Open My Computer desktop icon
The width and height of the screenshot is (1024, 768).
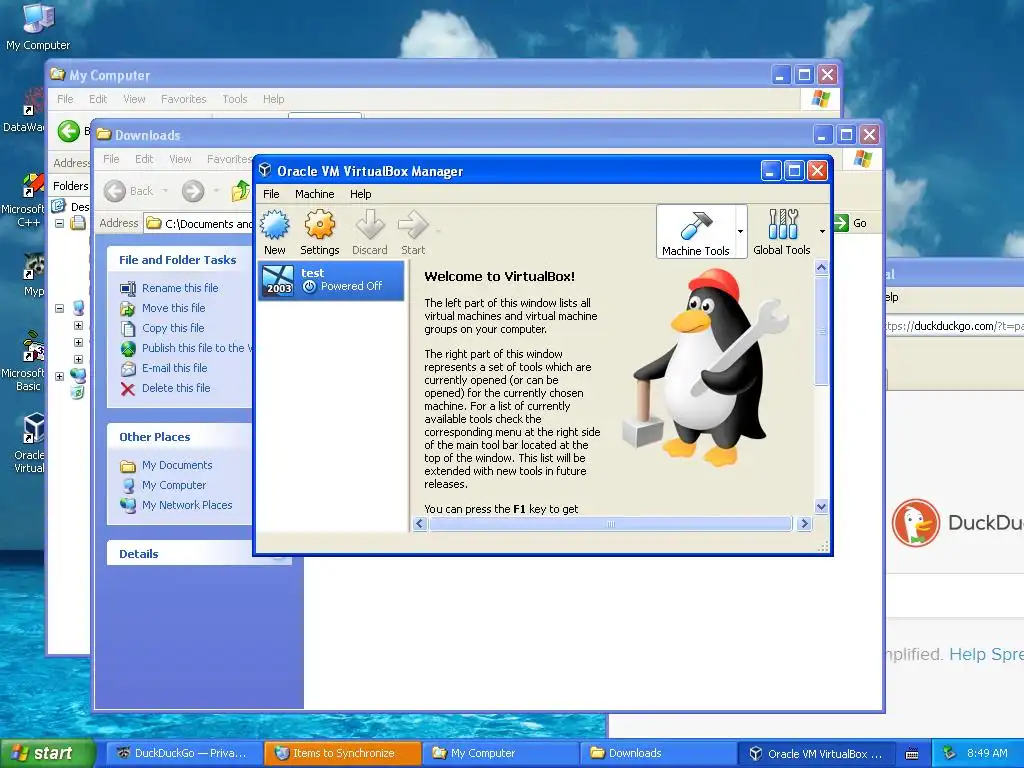38,27
